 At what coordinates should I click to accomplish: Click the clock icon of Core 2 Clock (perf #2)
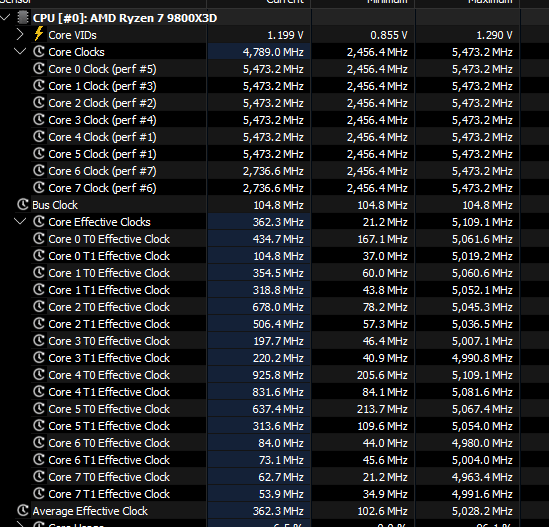click(x=39, y=102)
